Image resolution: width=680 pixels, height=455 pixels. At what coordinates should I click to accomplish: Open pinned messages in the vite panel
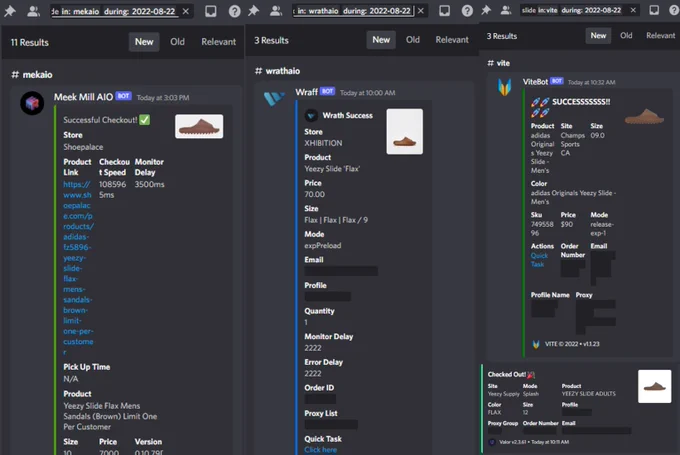486,10
